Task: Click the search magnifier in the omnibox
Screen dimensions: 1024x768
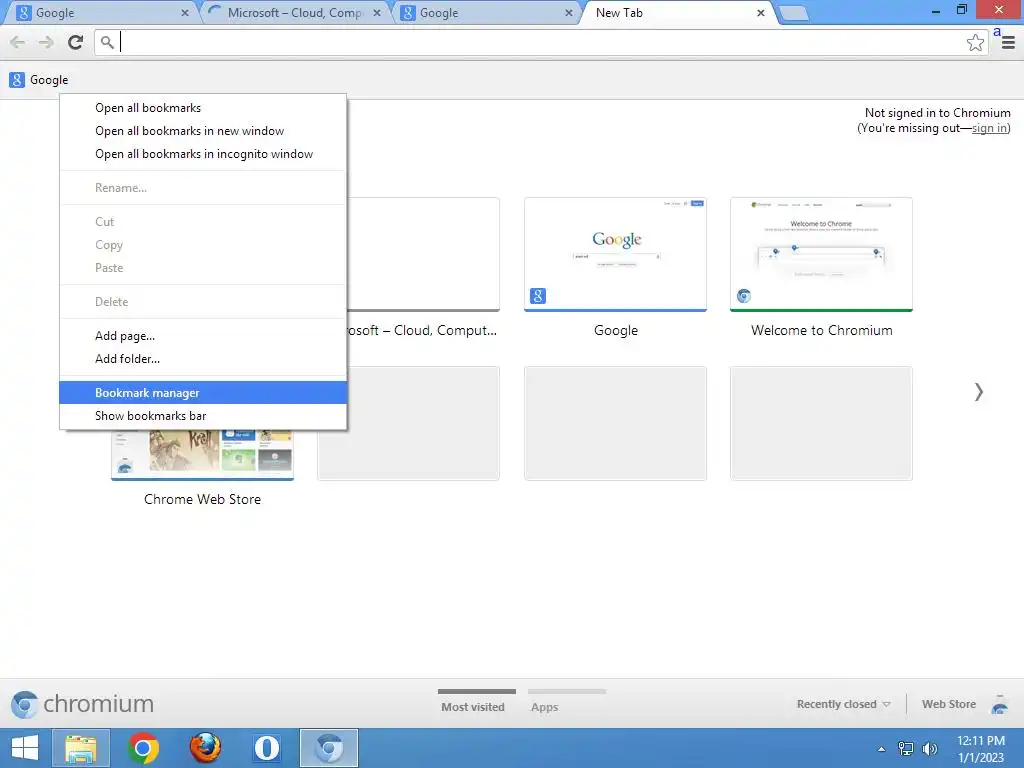Action: tap(107, 42)
